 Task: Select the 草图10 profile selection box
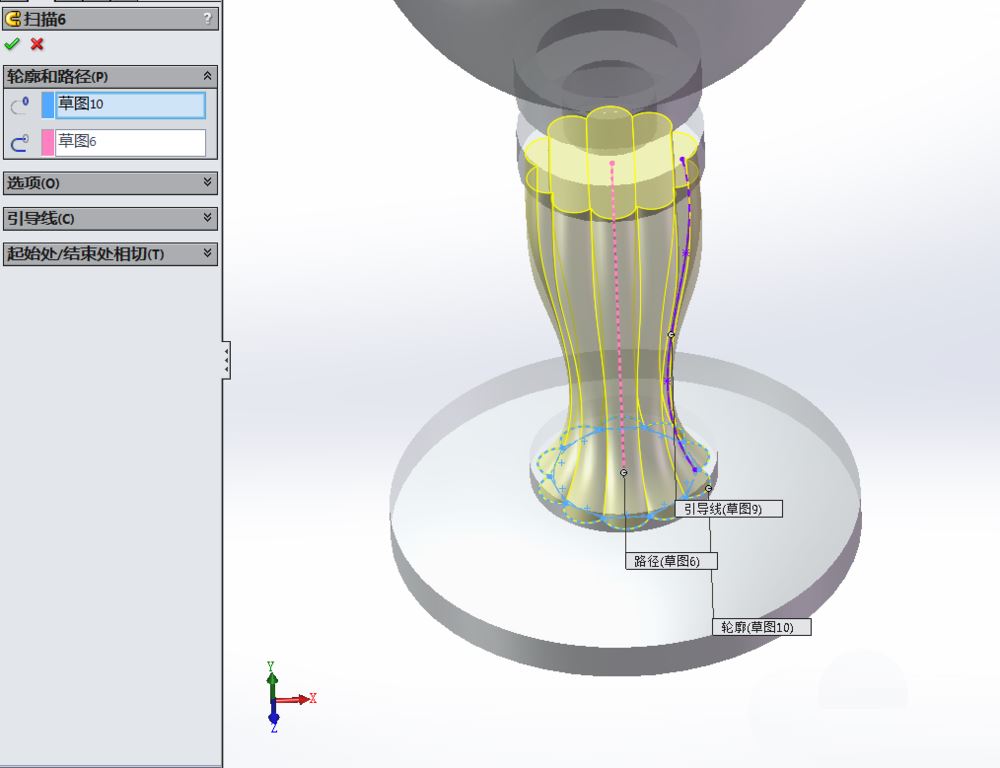pyautogui.click(x=130, y=105)
